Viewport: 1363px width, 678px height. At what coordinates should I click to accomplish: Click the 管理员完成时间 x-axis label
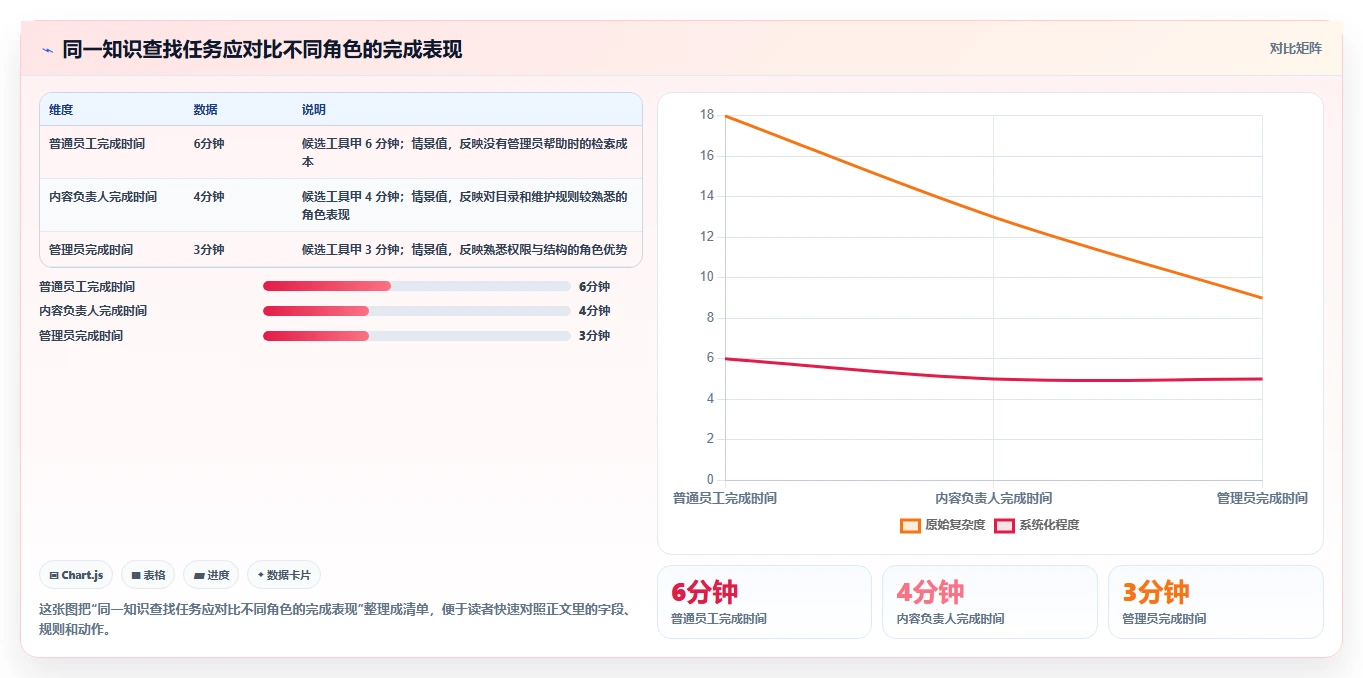tap(1262, 498)
